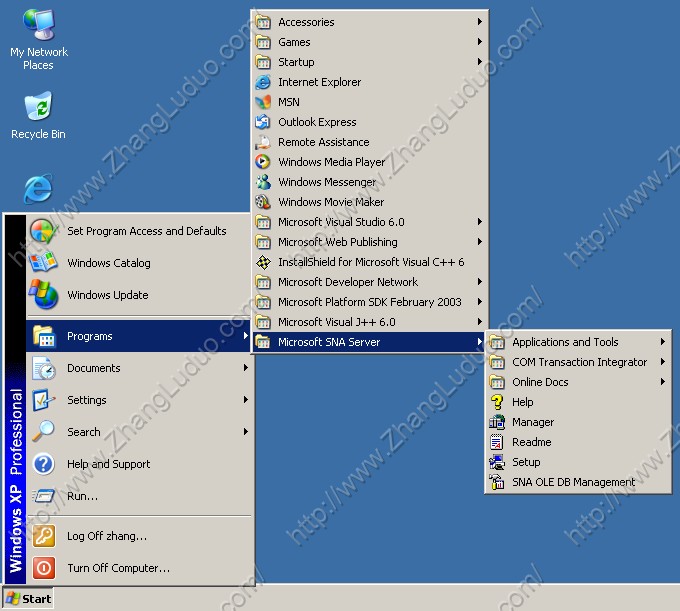This screenshot has width=680, height=611.
Task: Launch the Internet Explorer desktop shortcut icon
Action: 39,189
